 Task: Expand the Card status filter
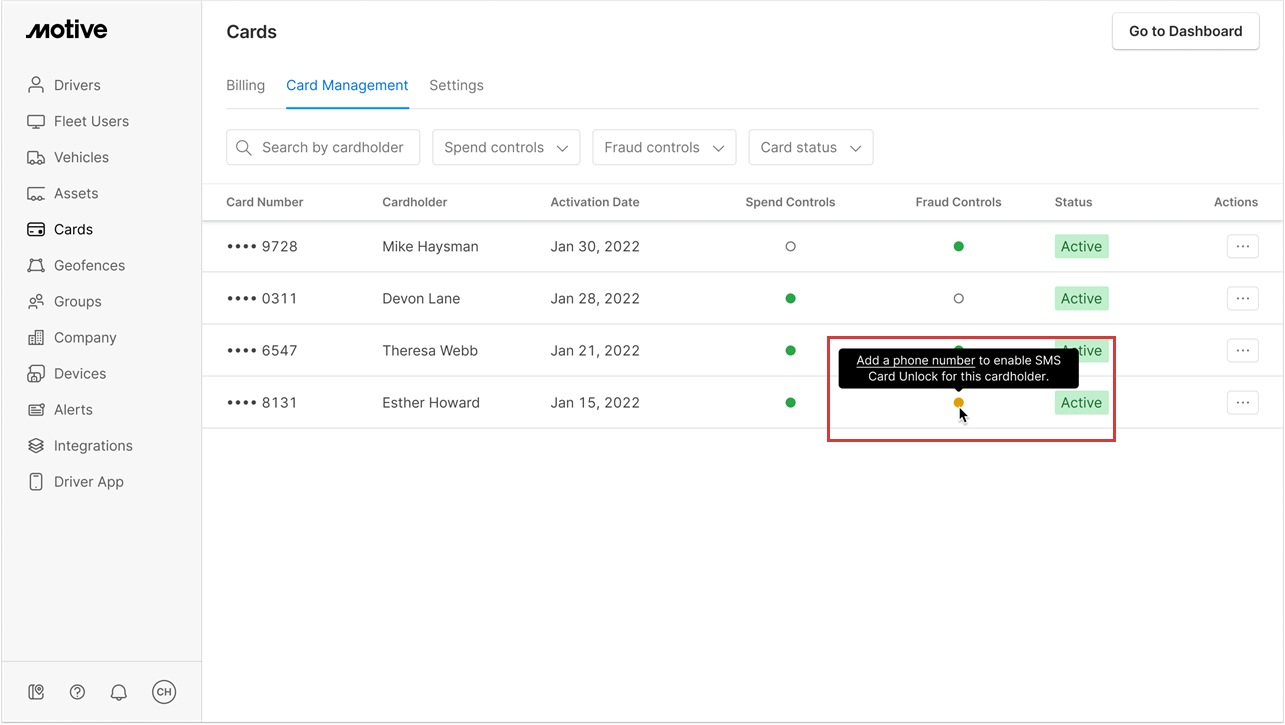coord(810,147)
